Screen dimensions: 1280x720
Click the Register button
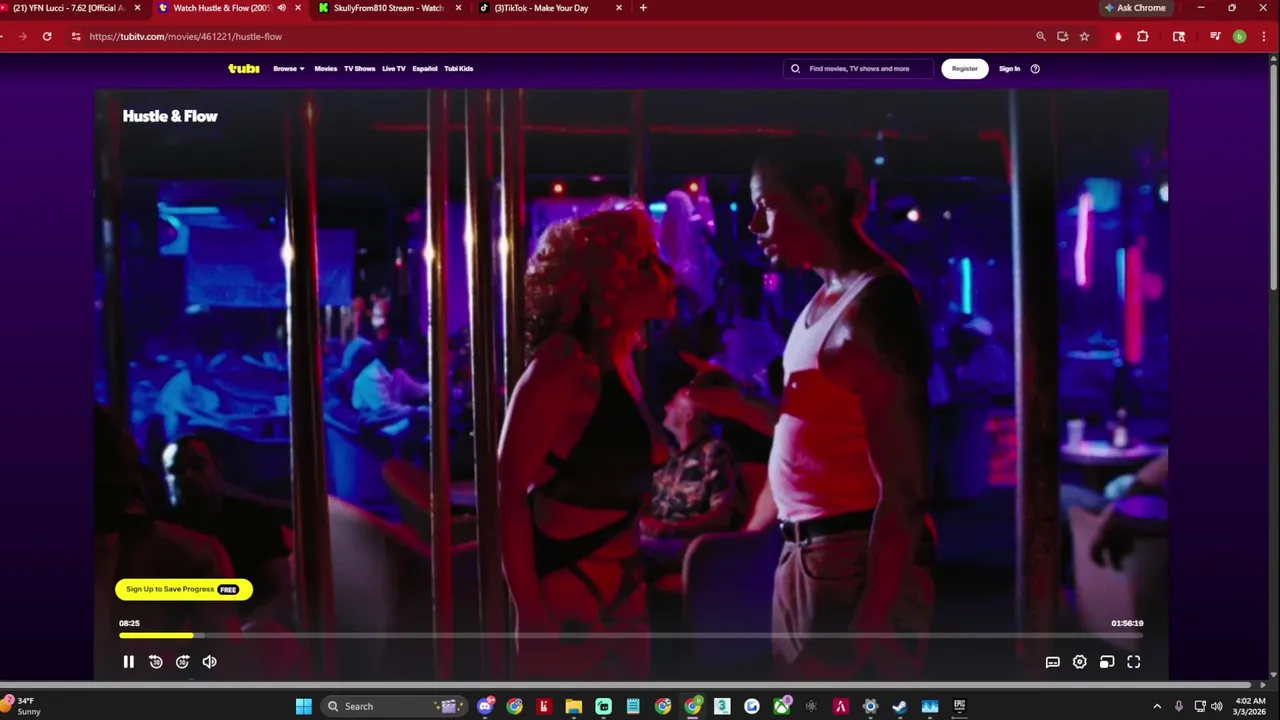(x=965, y=69)
